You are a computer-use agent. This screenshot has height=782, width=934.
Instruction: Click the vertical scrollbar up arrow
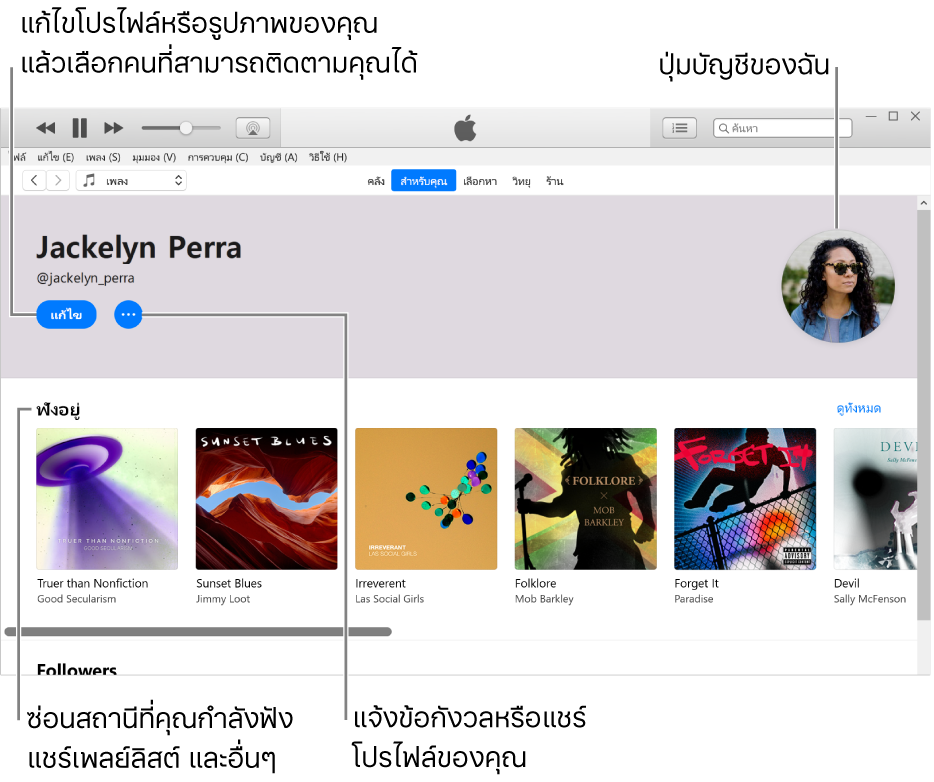tap(923, 203)
